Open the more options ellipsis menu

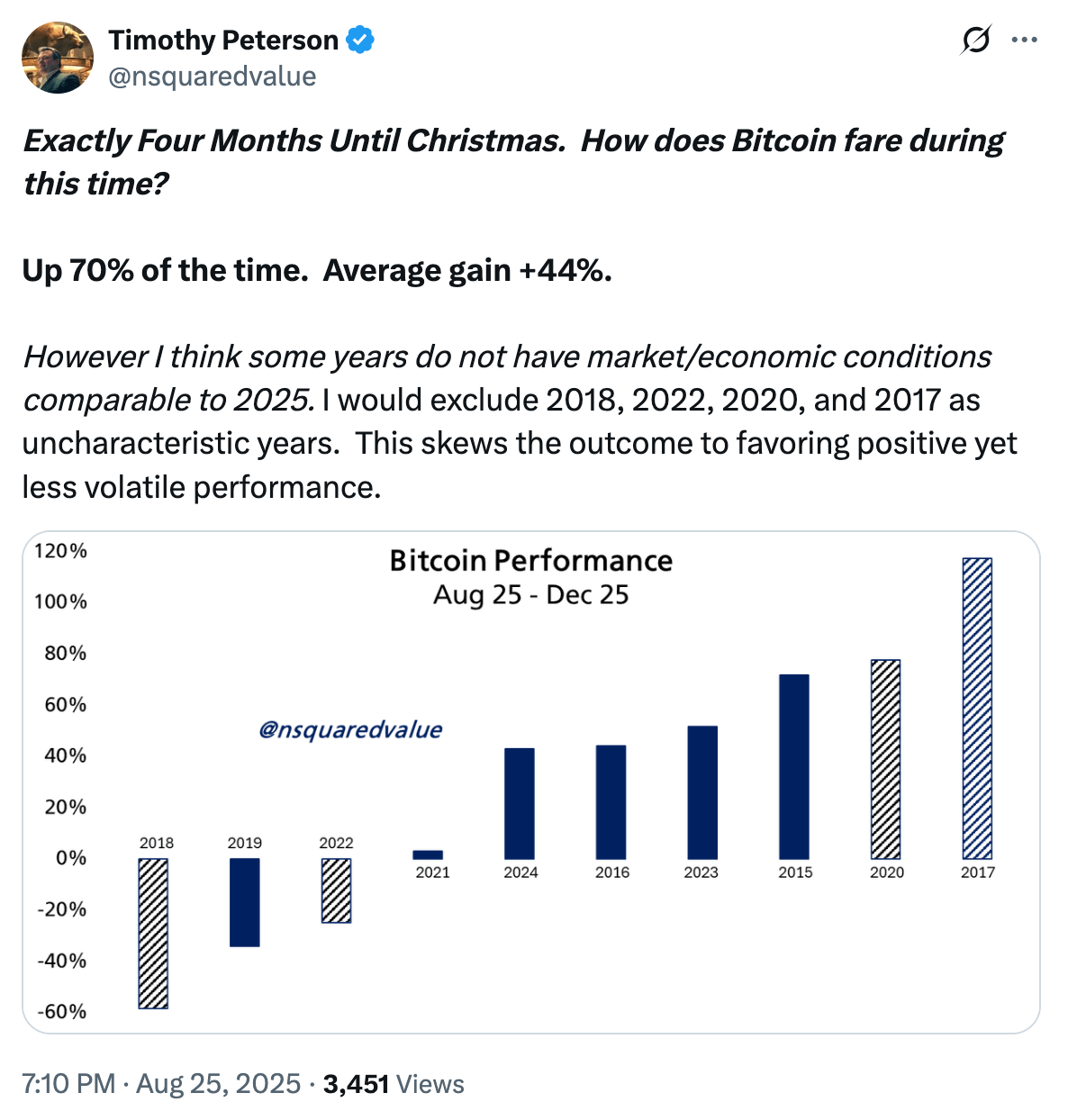[1024, 41]
